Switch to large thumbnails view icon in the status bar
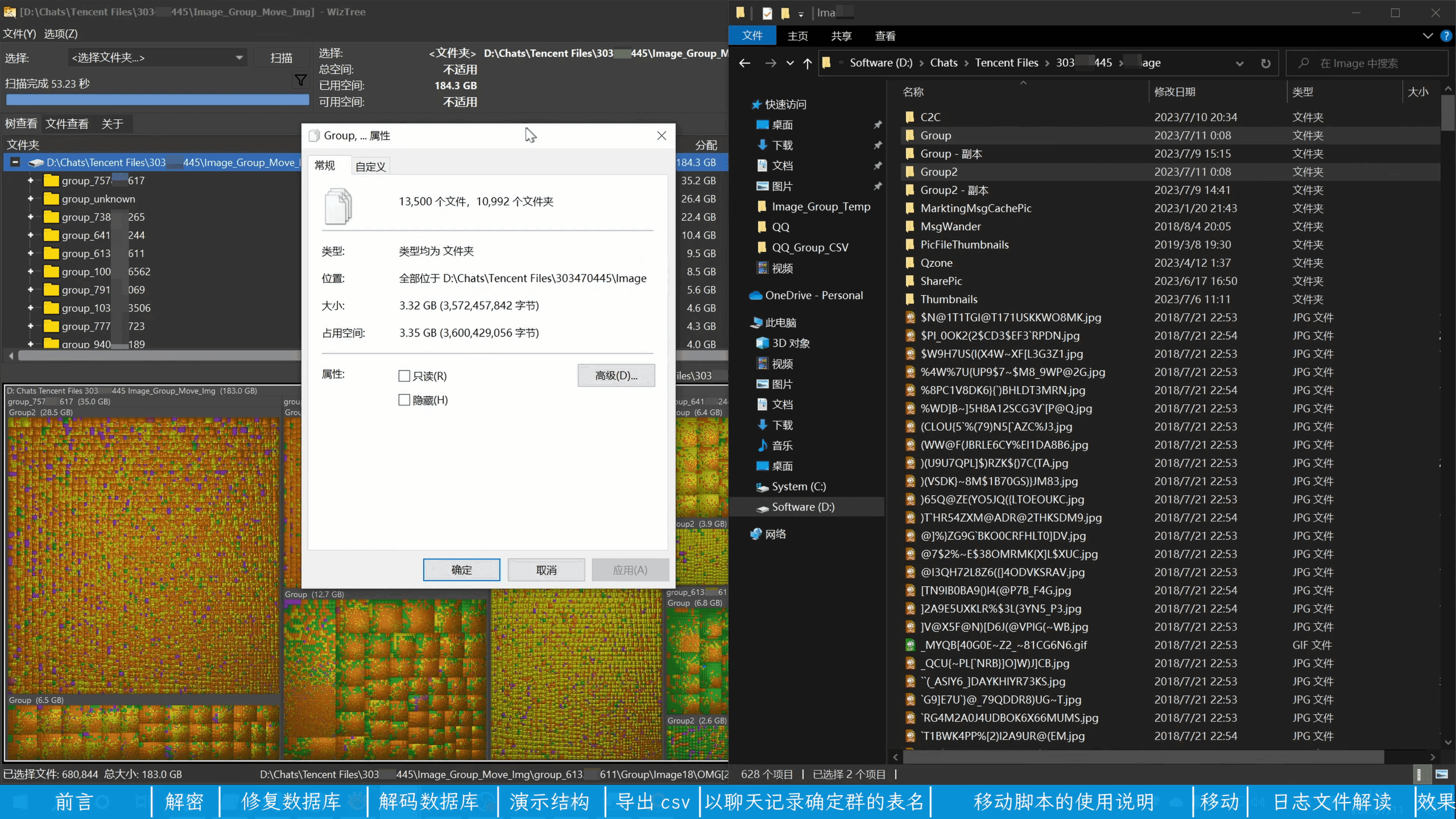 pyautogui.click(x=1441, y=774)
